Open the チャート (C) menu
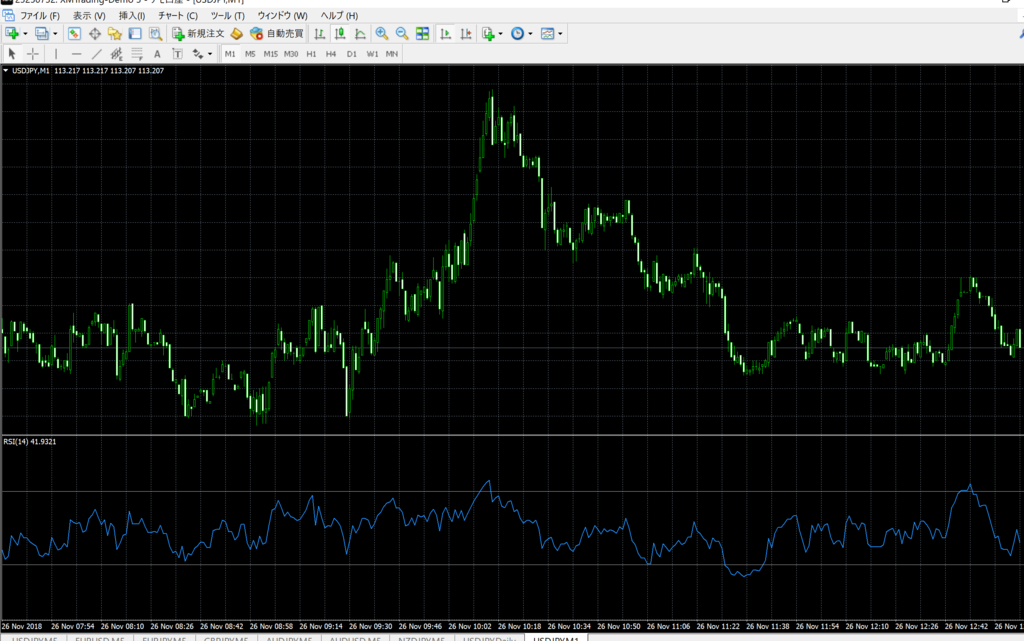This screenshot has width=1024, height=641. tap(178, 16)
